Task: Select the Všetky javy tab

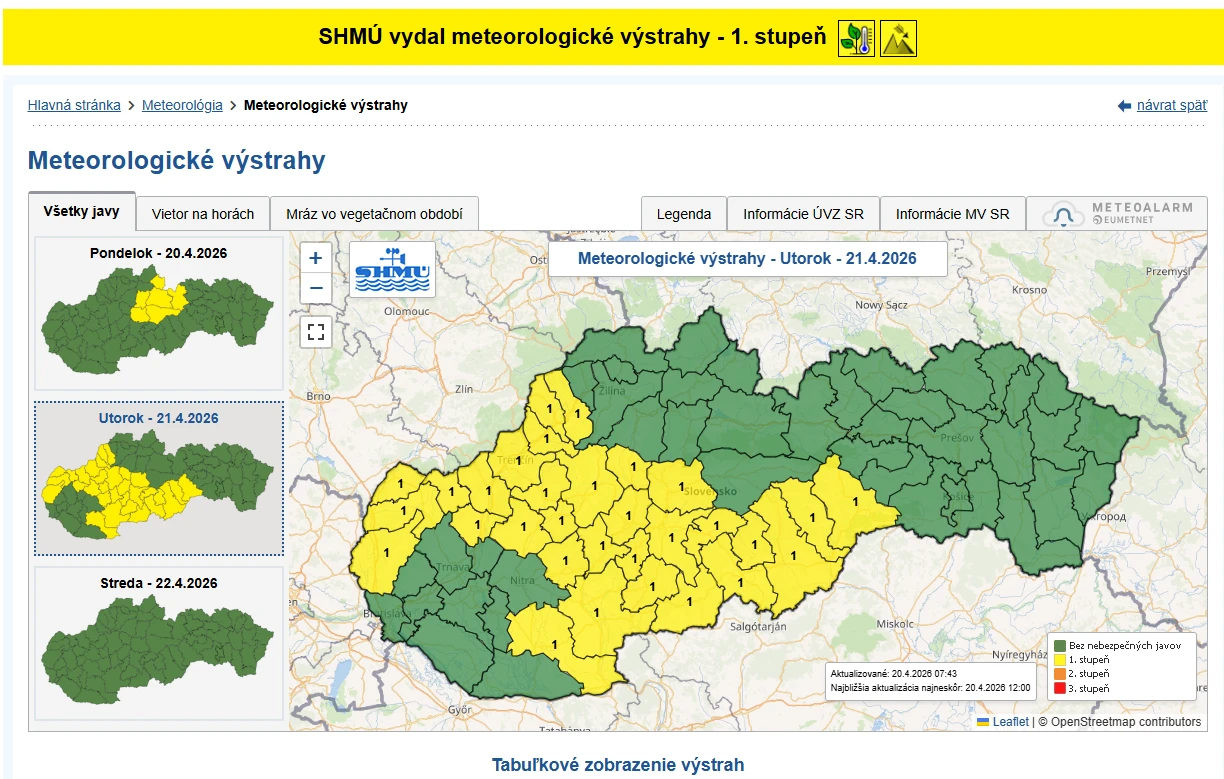Action: pos(82,212)
